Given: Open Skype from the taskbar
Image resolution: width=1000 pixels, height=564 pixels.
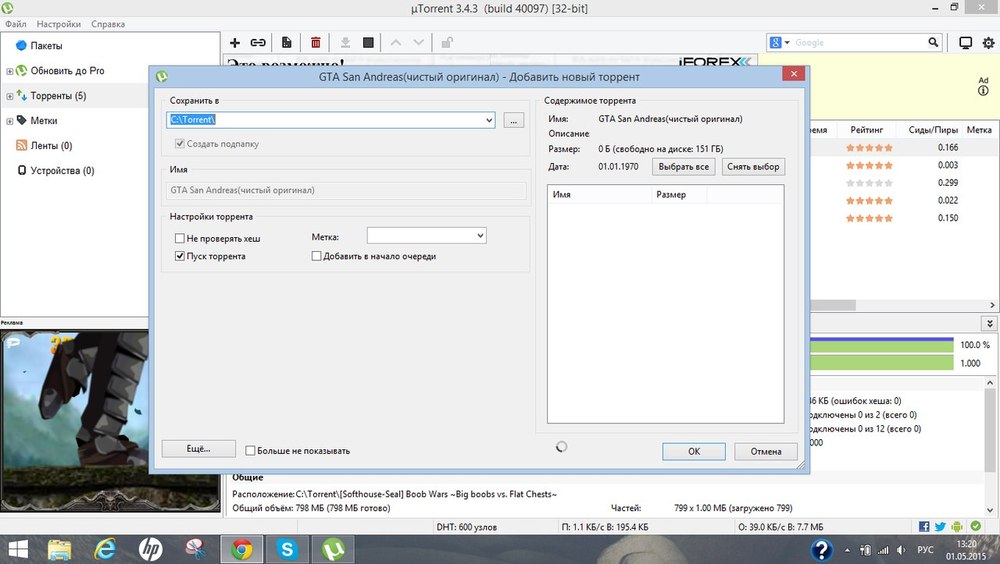Looking at the screenshot, I should pos(287,549).
